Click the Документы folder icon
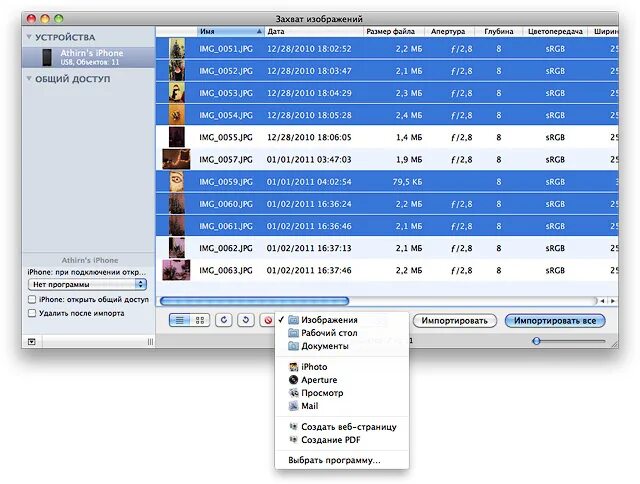The height and width of the screenshot is (484, 640). [x=293, y=346]
